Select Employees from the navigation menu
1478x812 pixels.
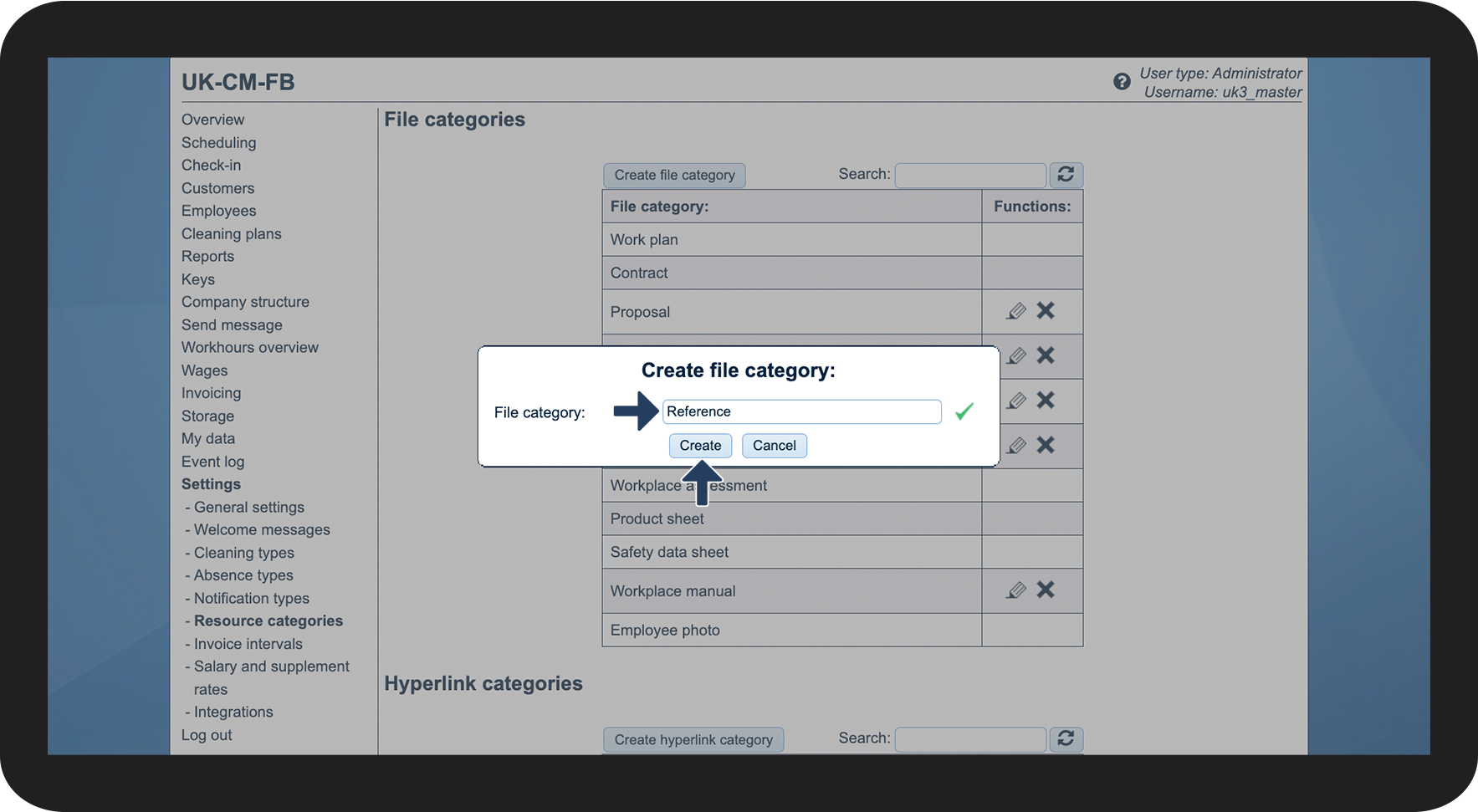pyautogui.click(x=218, y=211)
